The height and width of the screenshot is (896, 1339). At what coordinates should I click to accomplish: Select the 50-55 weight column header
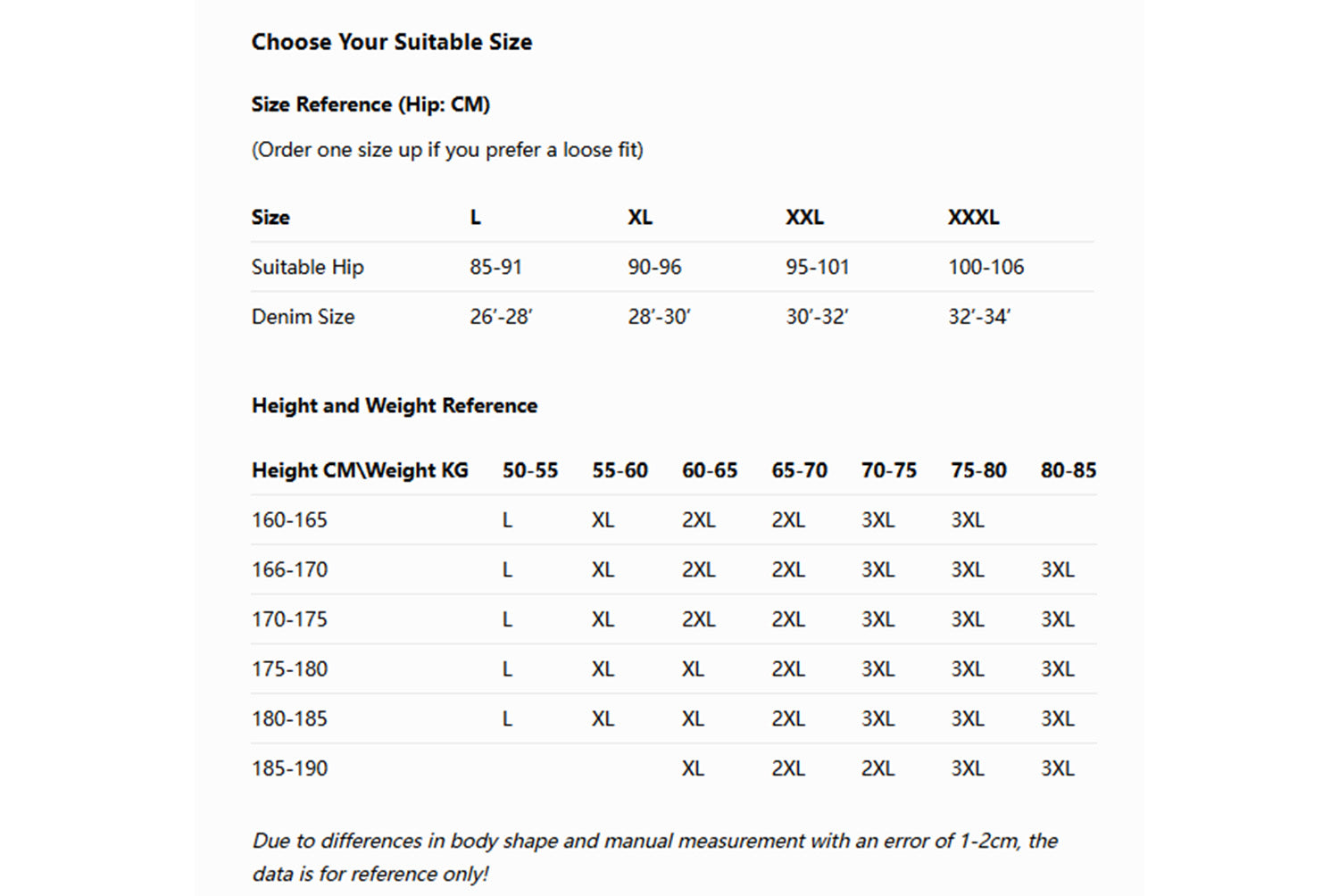point(529,470)
